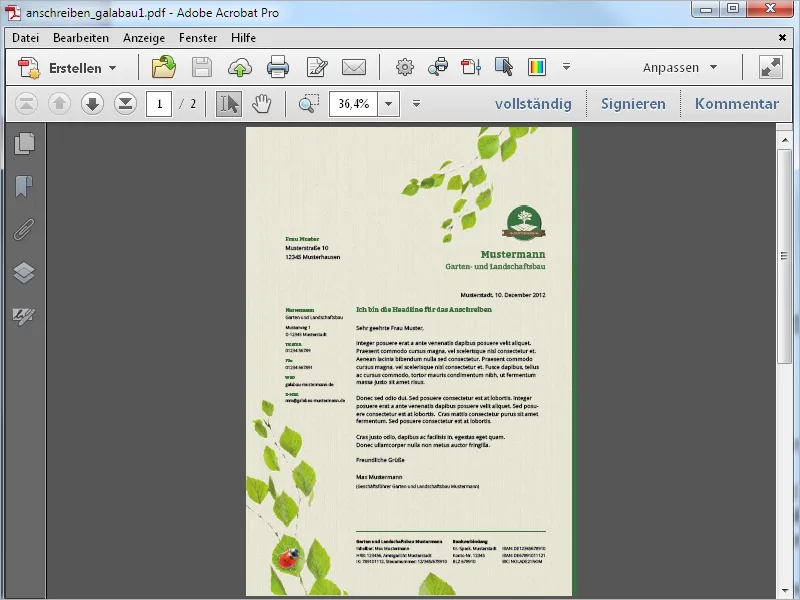Click the date 'Musterstadt, 10. Dezember 2012'
The height and width of the screenshot is (600, 800).
503,295
